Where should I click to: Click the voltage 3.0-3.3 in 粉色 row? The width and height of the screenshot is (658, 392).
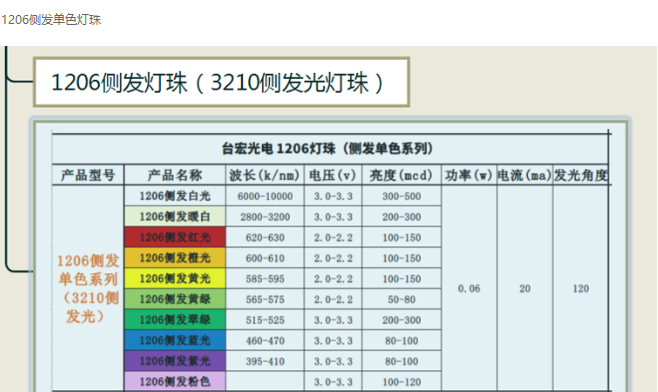[333, 382]
